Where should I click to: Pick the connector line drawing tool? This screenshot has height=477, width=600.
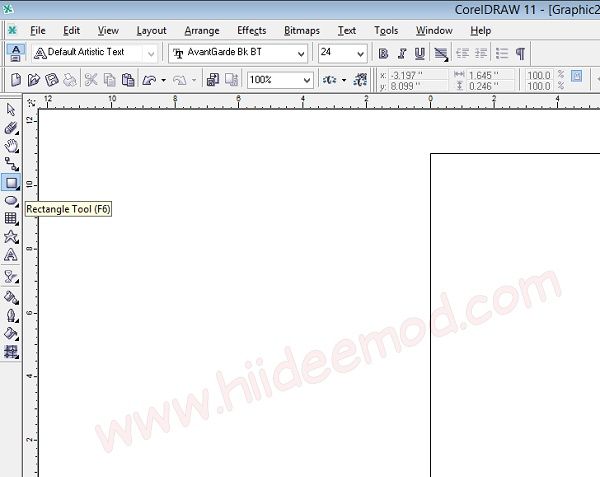coord(11,164)
